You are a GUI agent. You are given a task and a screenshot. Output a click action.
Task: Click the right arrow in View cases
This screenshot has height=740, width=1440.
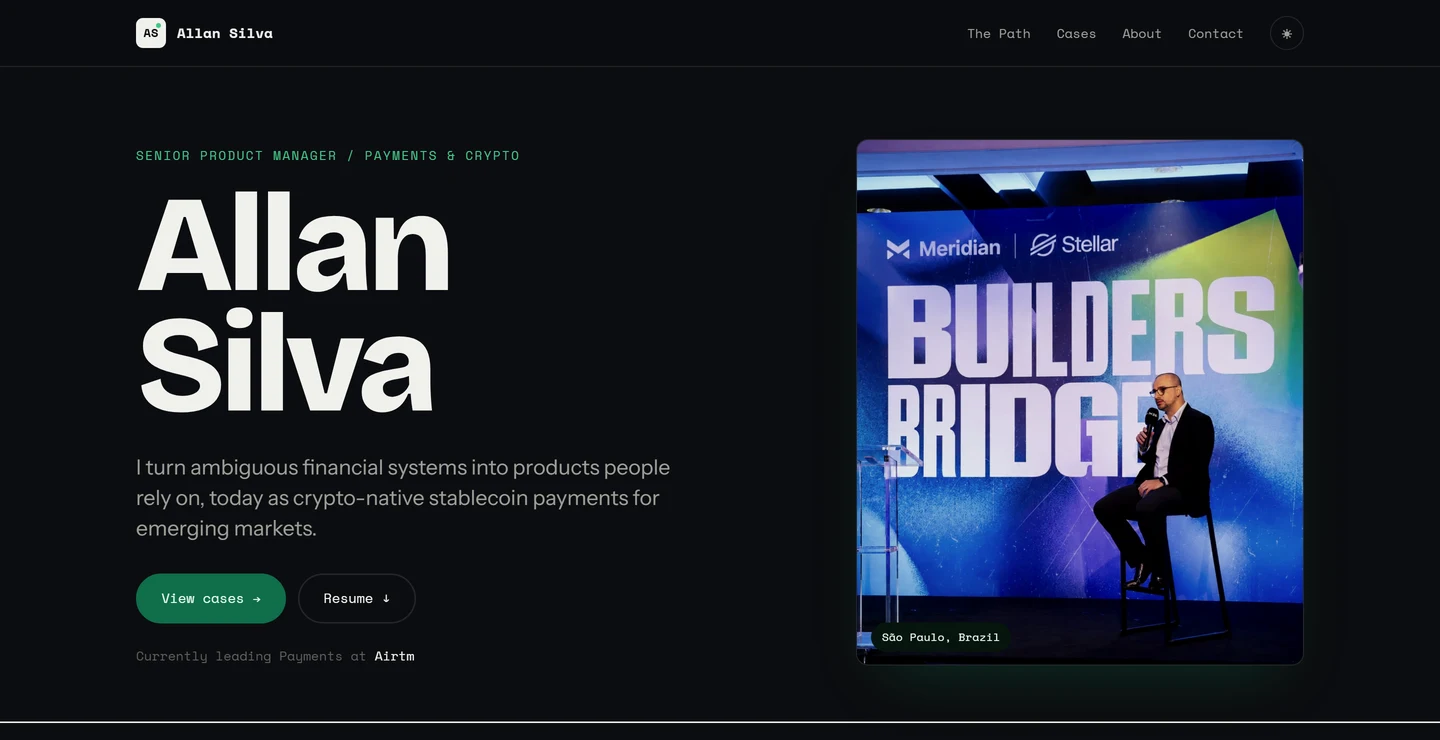256,598
